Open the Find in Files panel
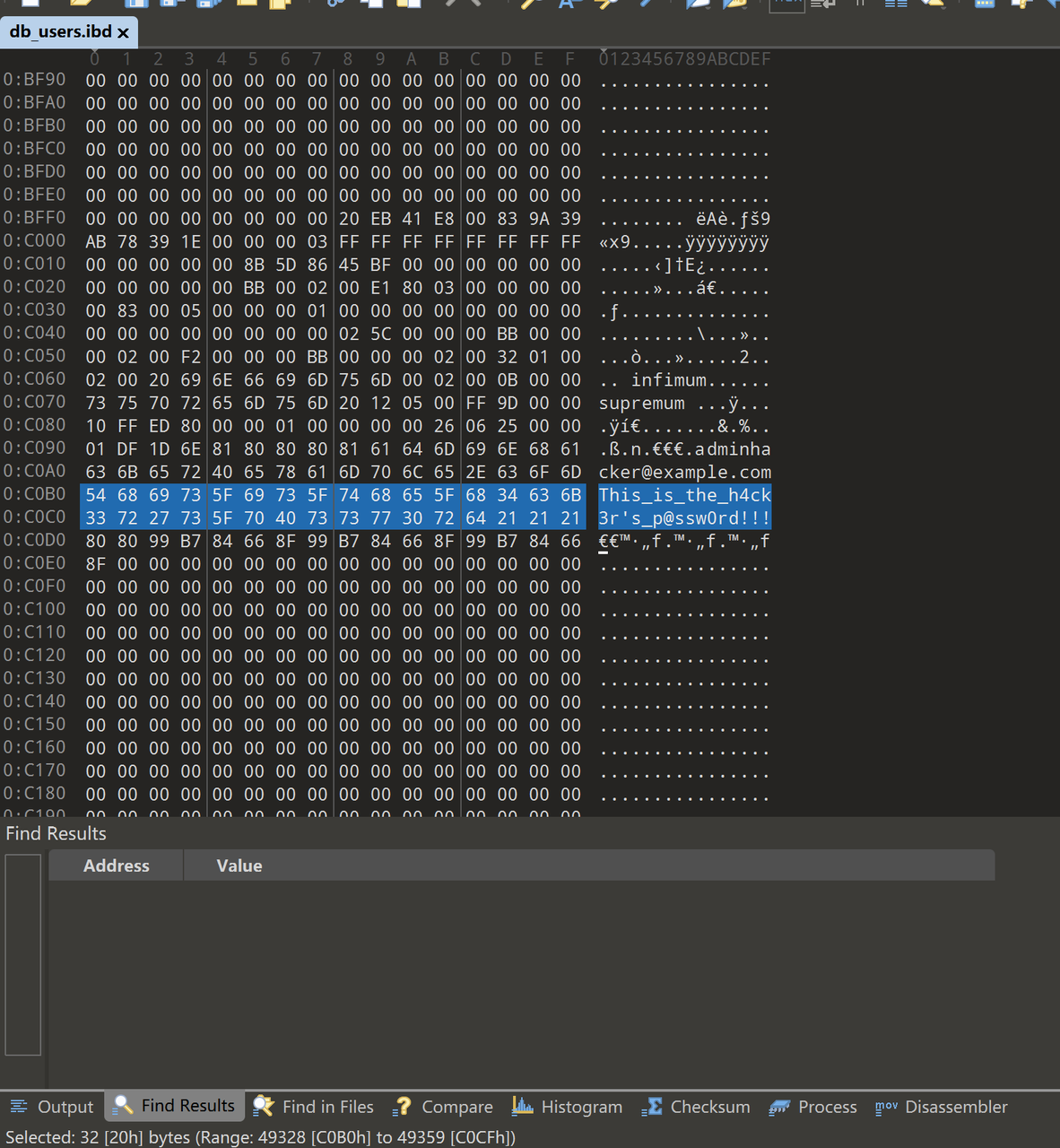 pos(314,1107)
